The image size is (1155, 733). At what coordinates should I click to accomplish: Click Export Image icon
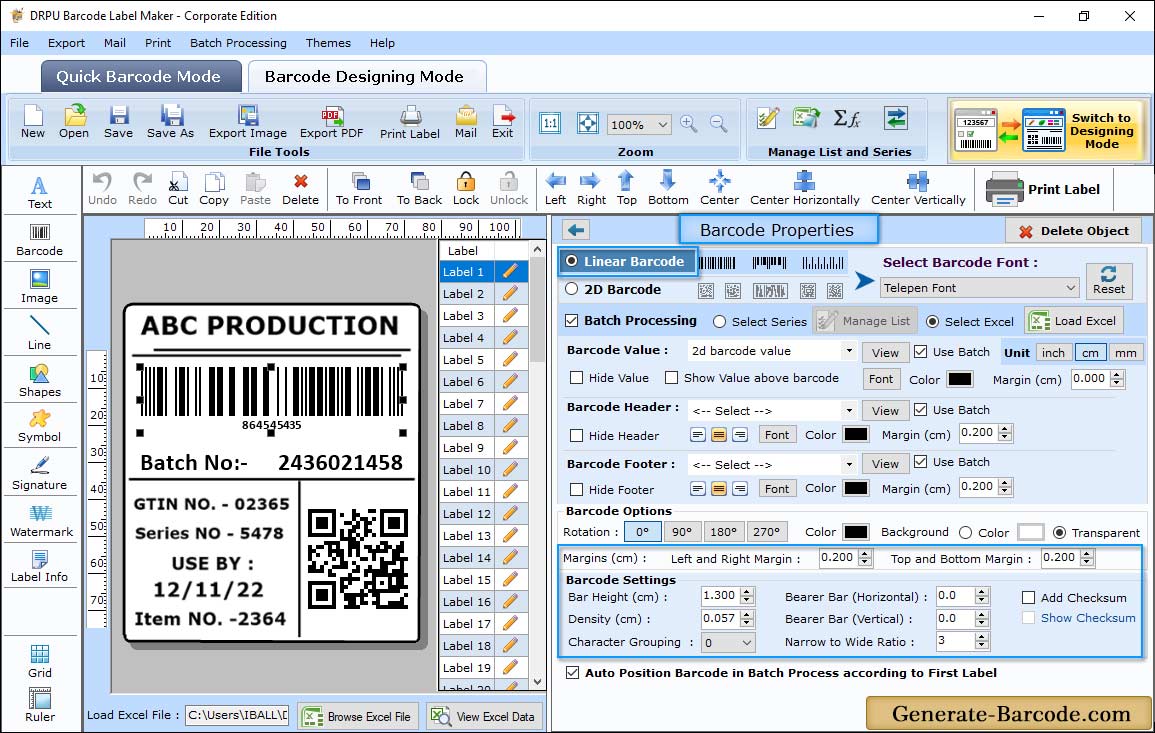point(248,122)
